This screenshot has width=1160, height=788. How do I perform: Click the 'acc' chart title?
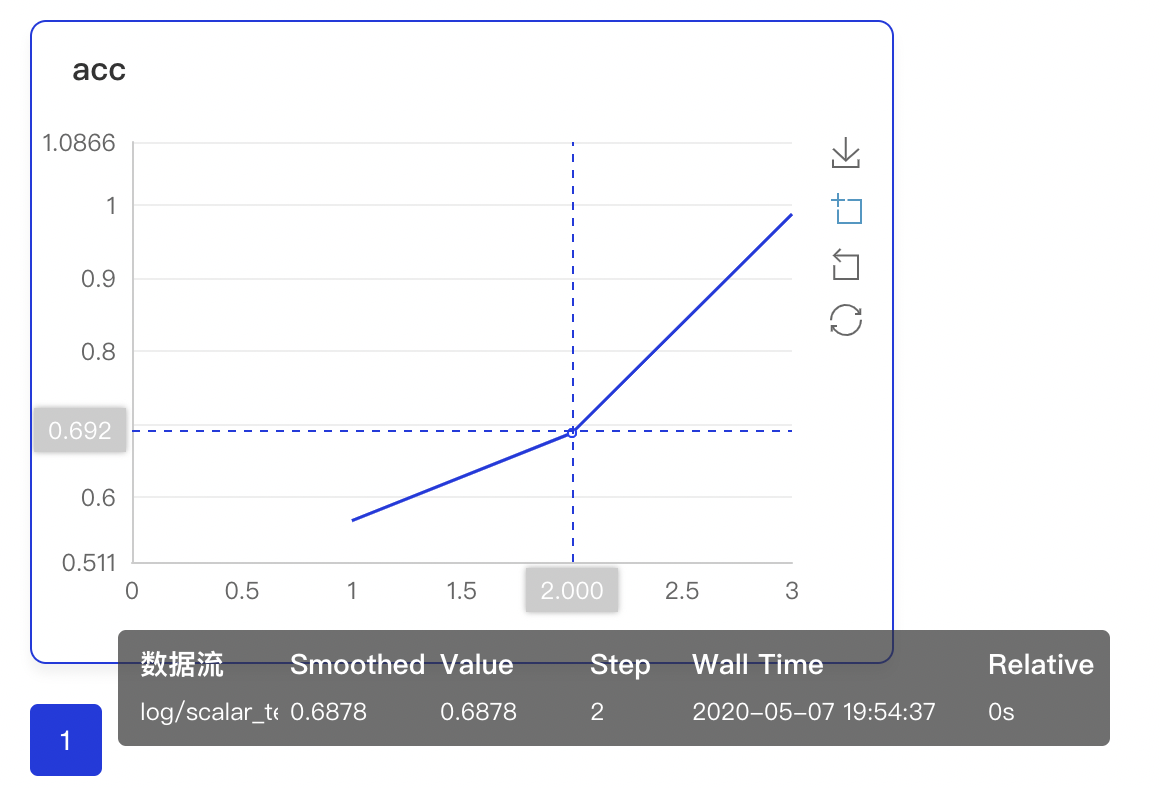point(99,71)
